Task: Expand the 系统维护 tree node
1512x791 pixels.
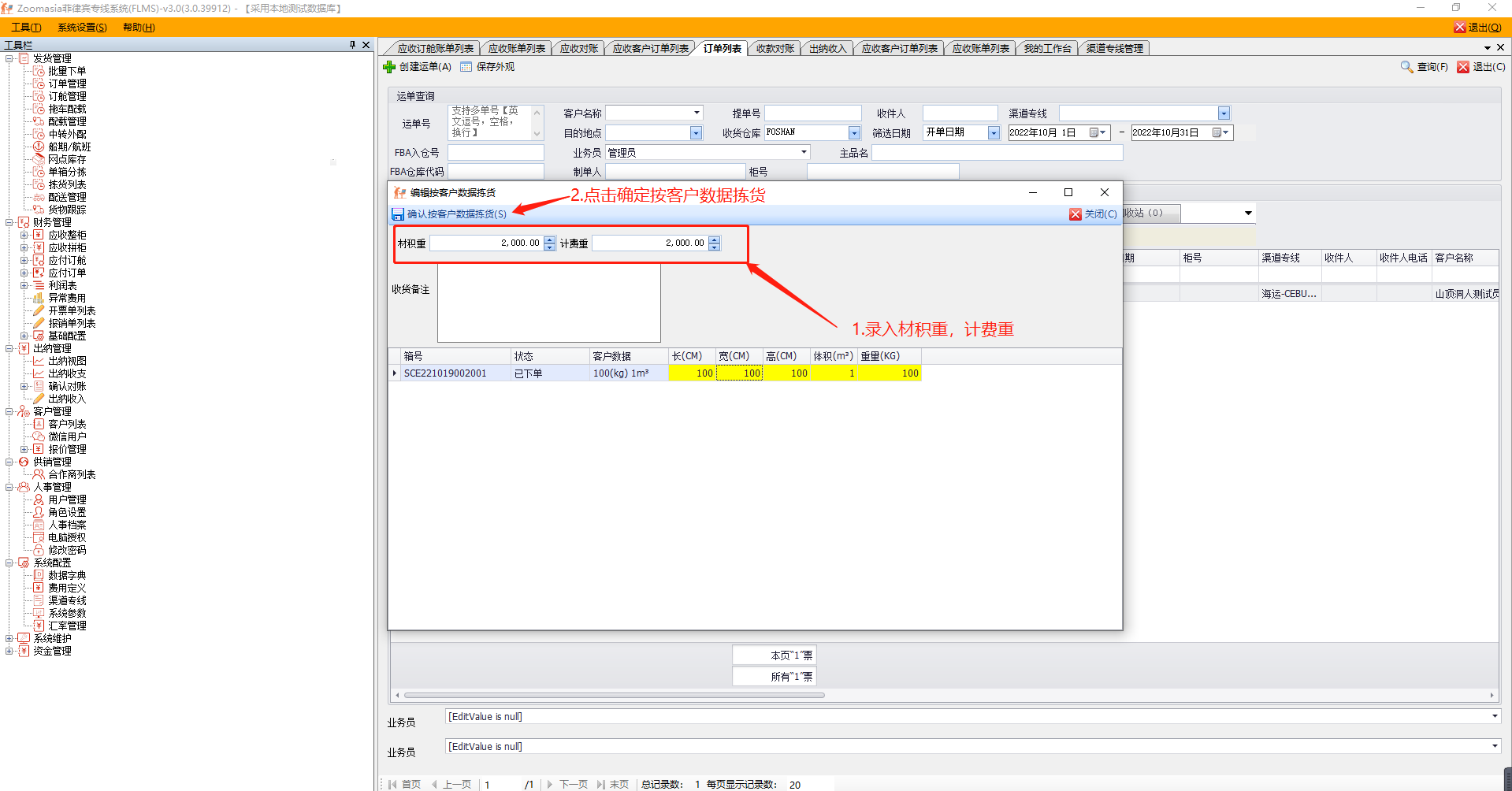Action: (9, 638)
